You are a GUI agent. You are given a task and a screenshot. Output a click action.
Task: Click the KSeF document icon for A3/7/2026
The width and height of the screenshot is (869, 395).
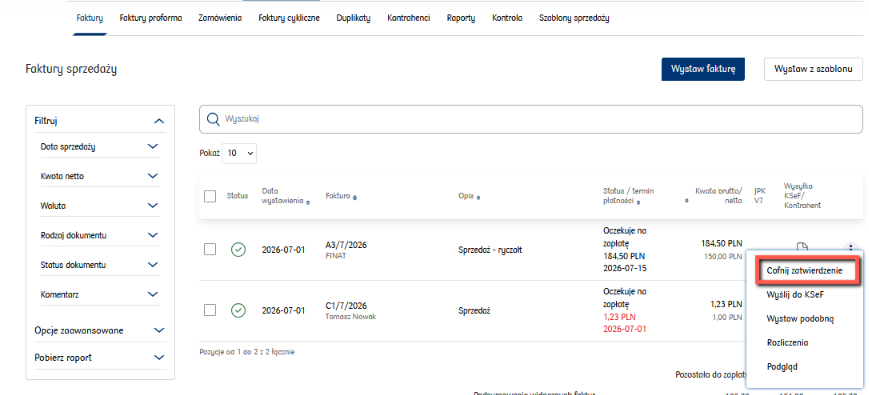pos(801,246)
